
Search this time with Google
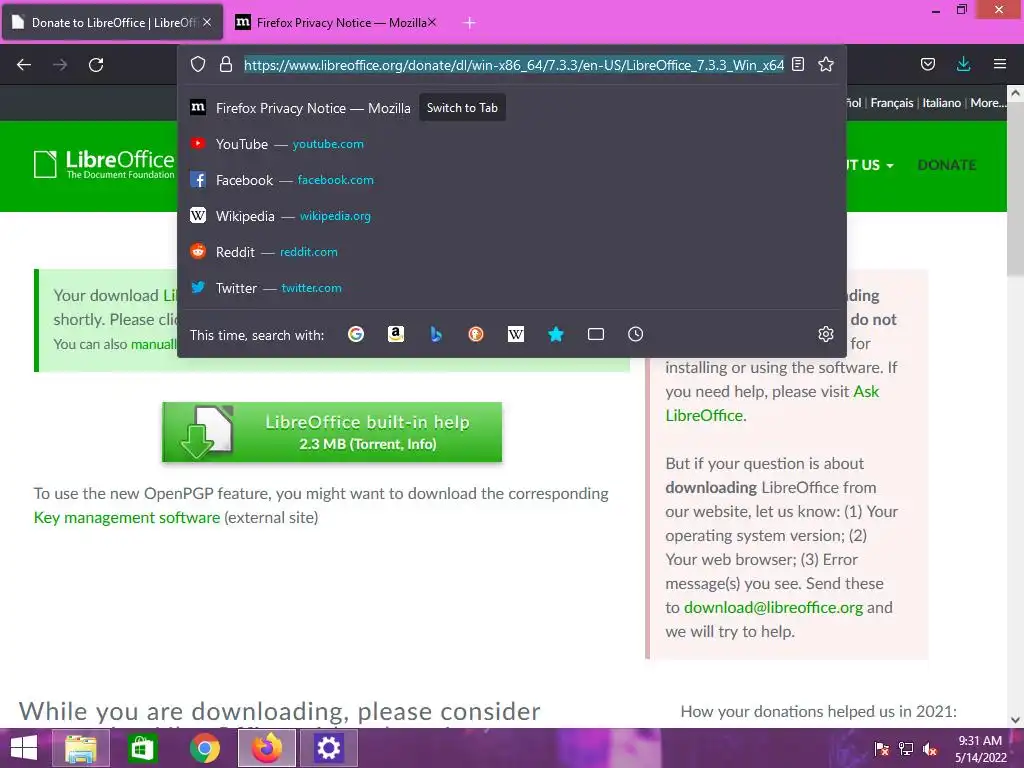[x=356, y=334]
